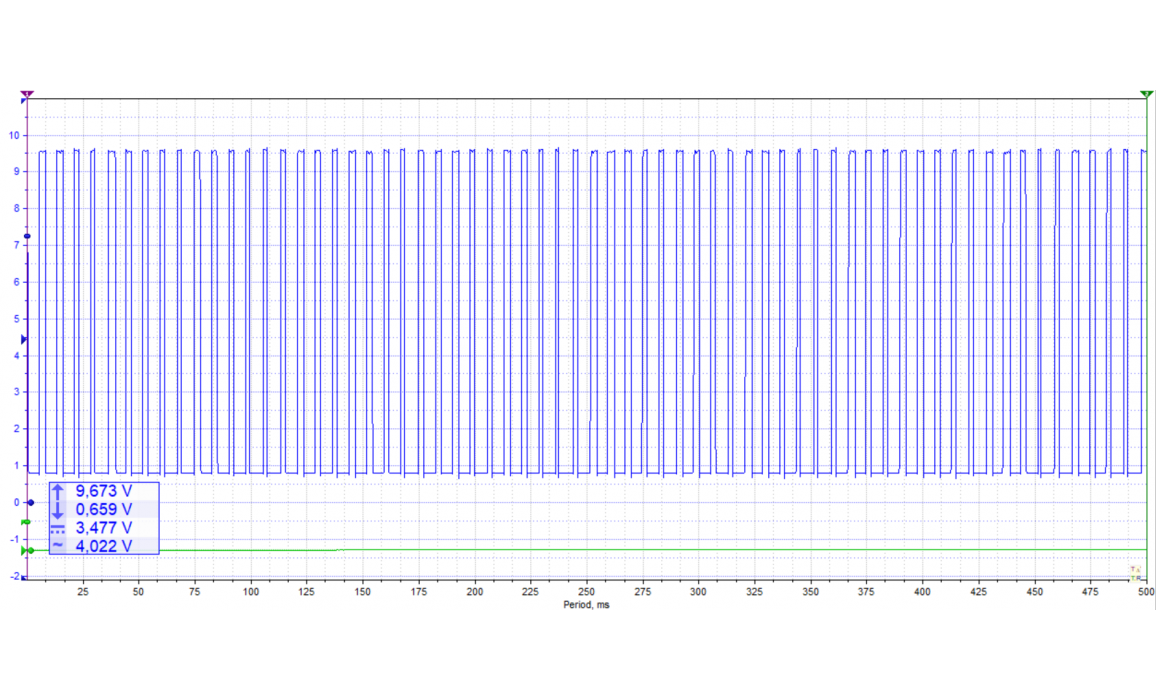Click the "Period, ms" axis label
Image resolution: width=1156 pixels, height=700 pixels.
[585, 605]
